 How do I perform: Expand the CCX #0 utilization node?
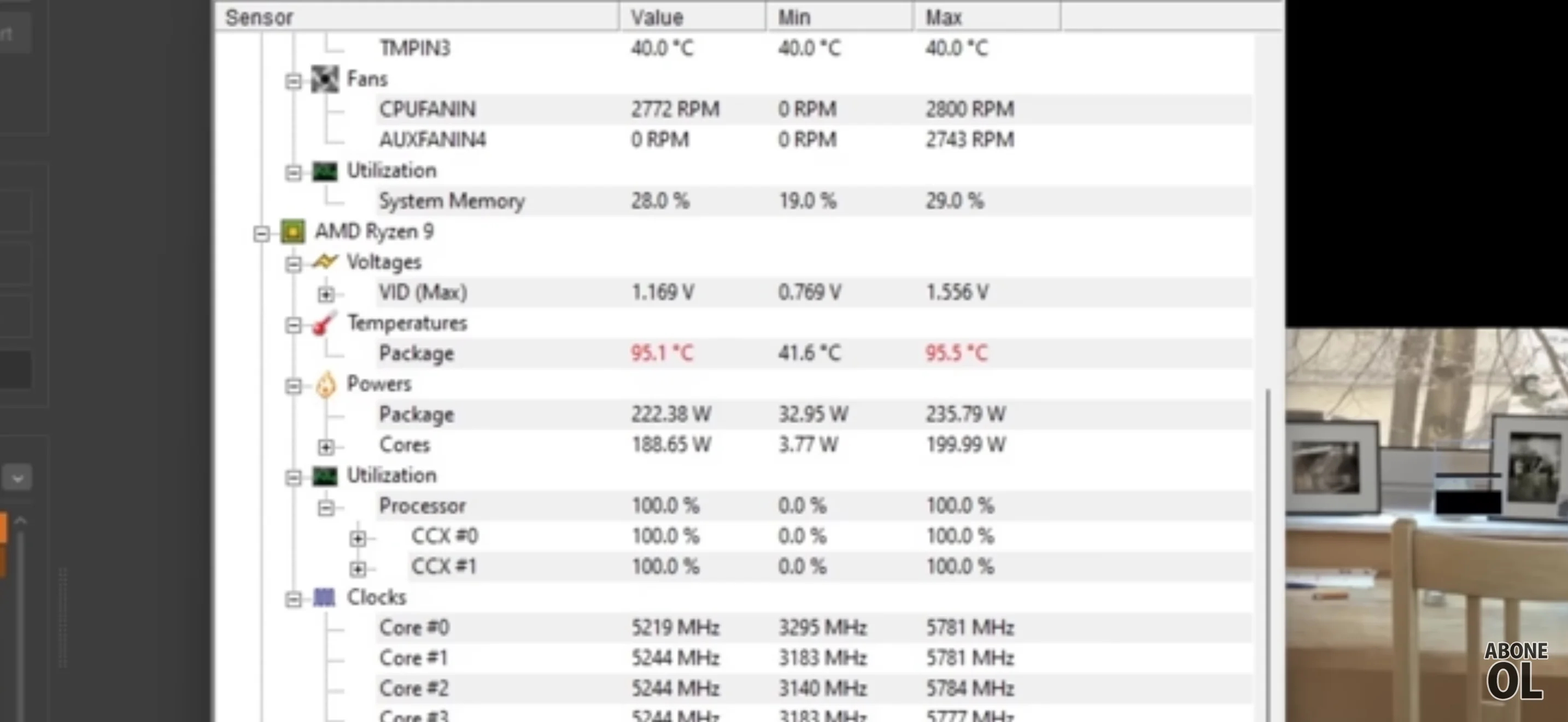(x=358, y=538)
